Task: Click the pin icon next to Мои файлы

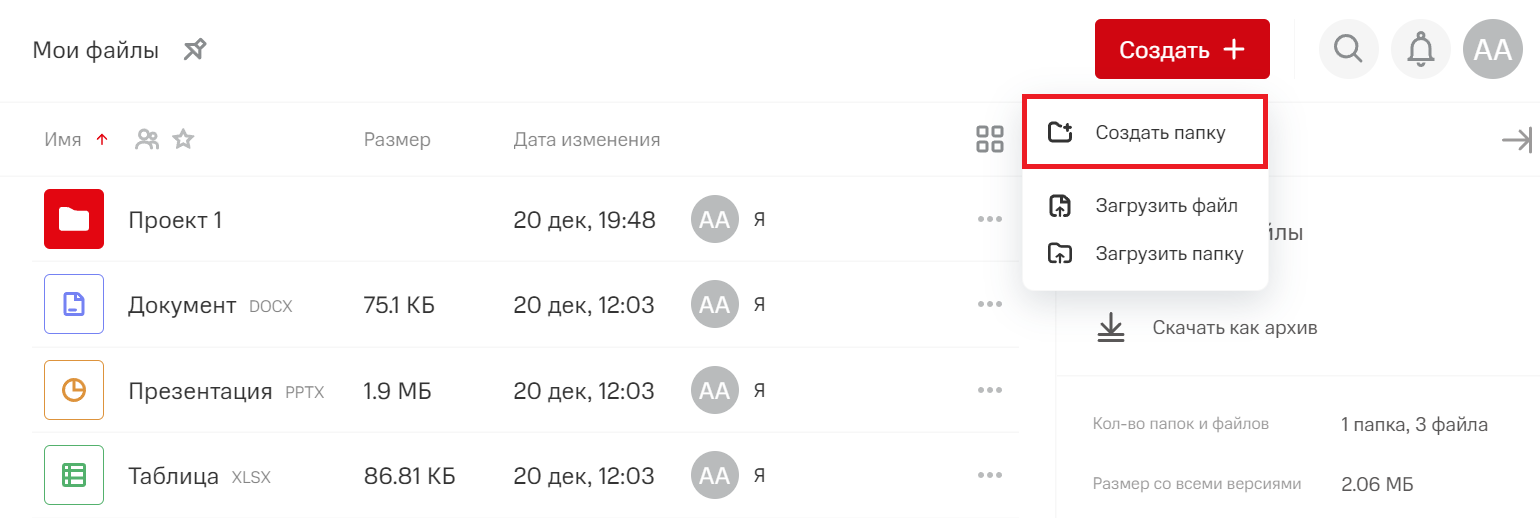Action: (195, 49)
